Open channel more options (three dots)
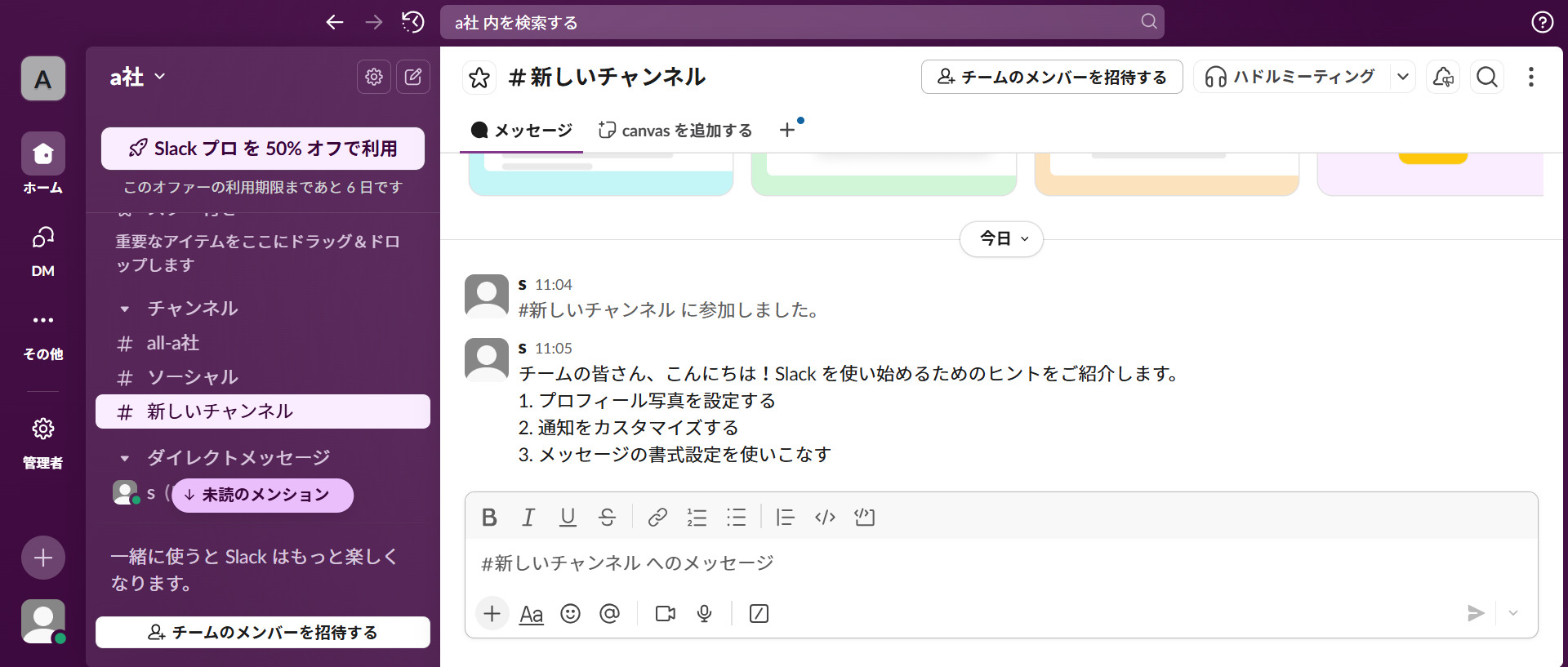 coord(1531,77)
